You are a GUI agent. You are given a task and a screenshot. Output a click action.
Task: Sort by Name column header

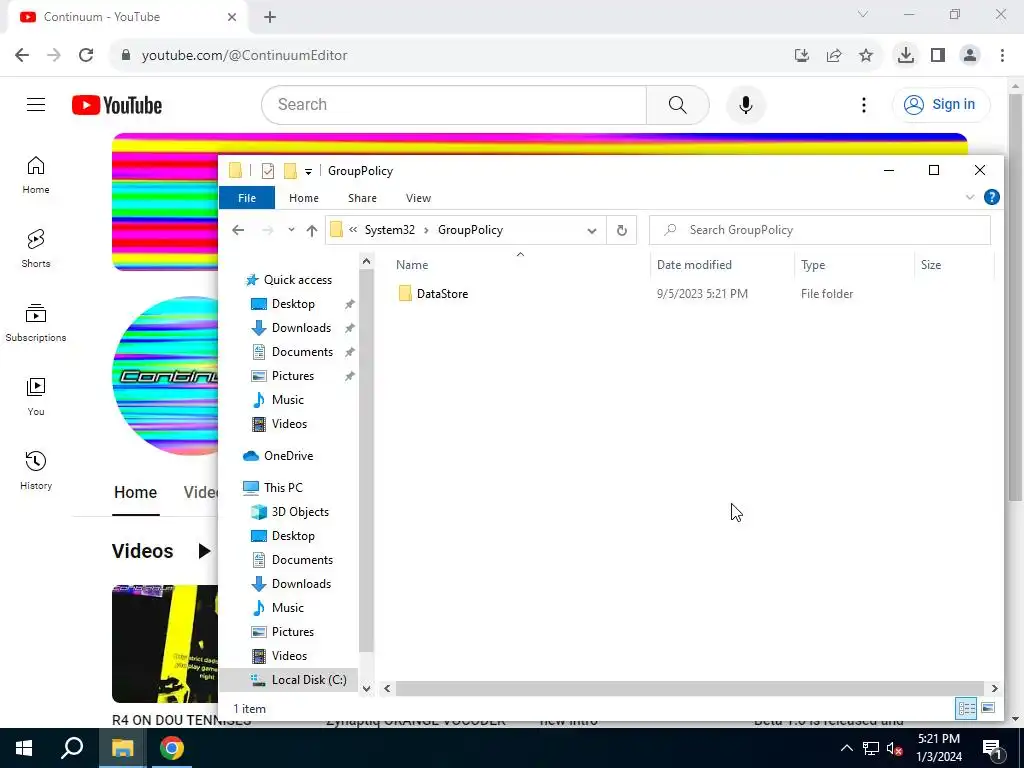pos(412,264)
